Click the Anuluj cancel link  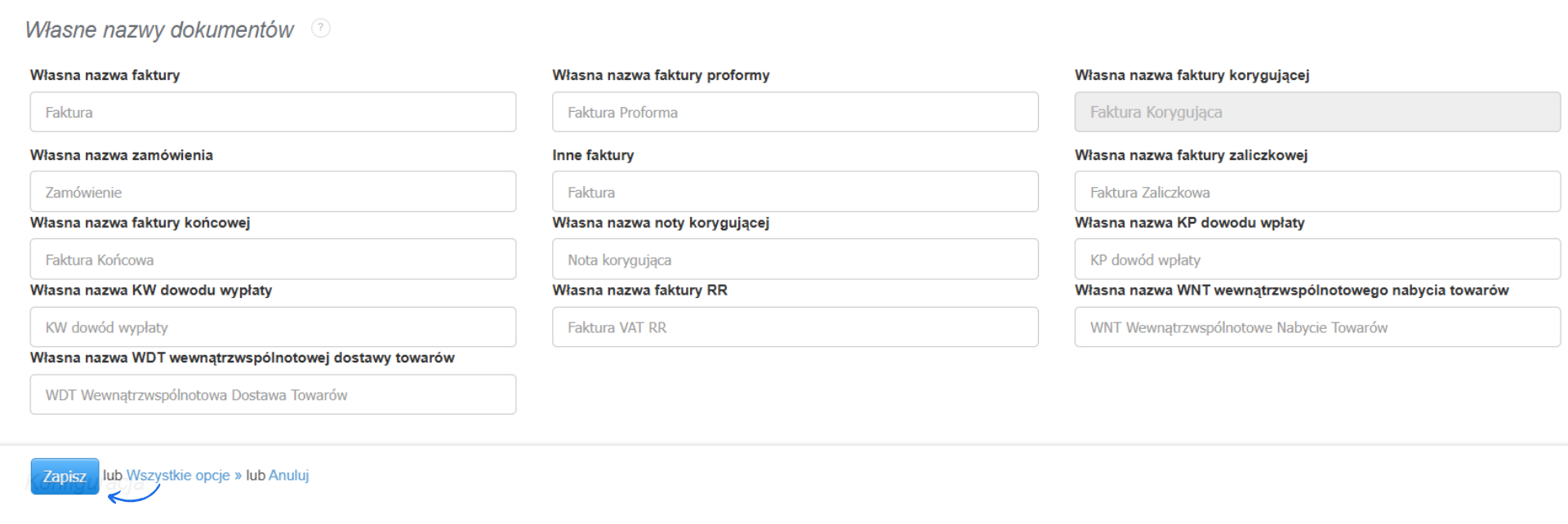point(288,475)
